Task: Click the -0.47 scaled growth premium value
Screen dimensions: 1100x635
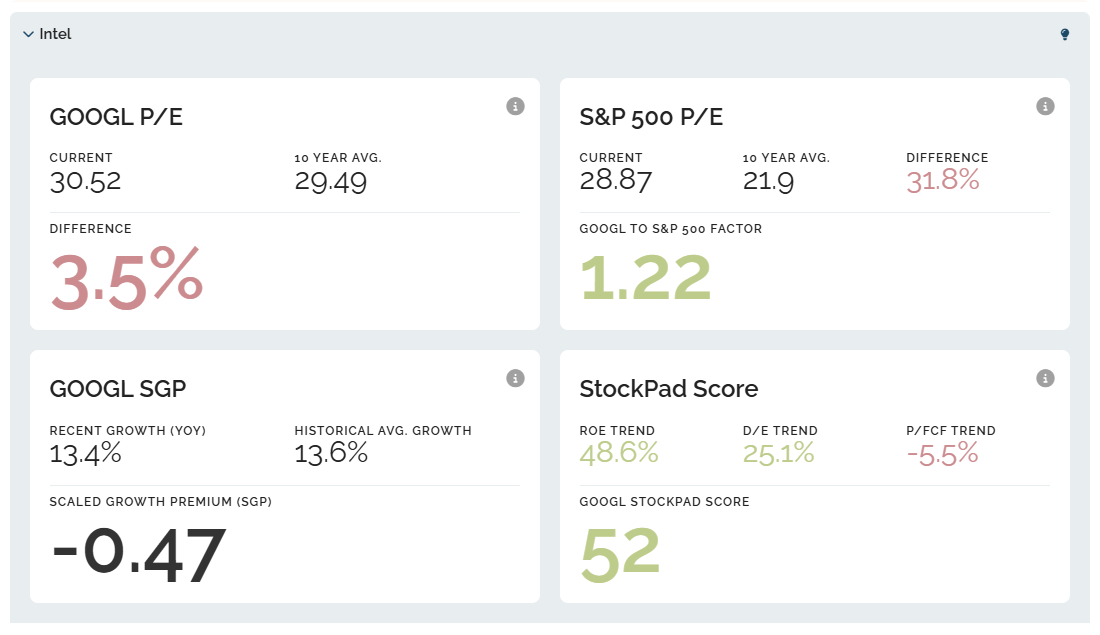Action: 138,553
